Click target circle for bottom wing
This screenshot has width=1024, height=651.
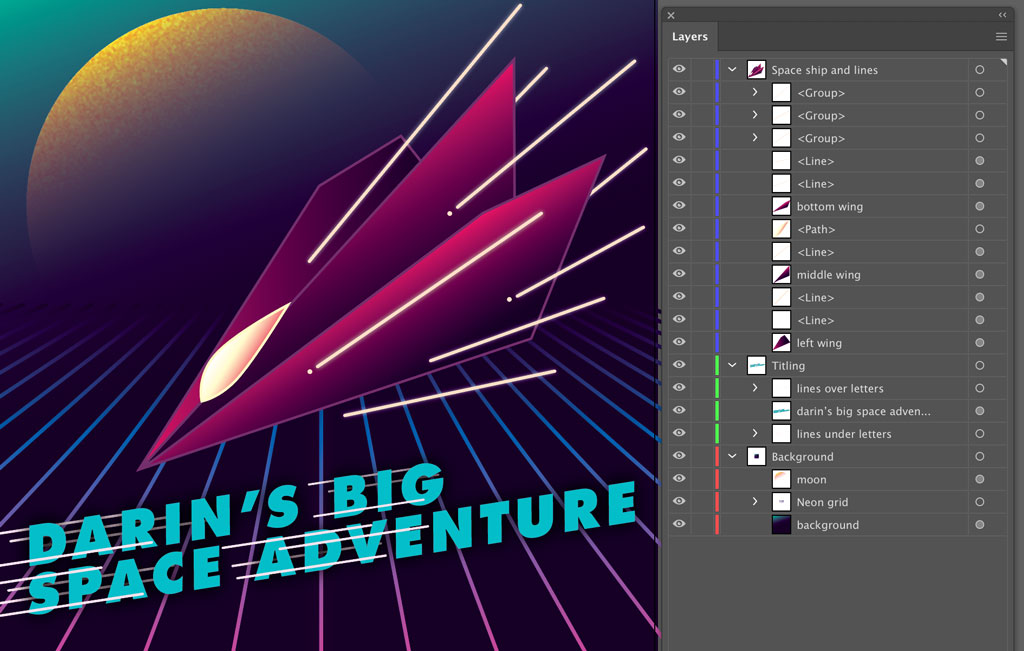coord(980,206)
